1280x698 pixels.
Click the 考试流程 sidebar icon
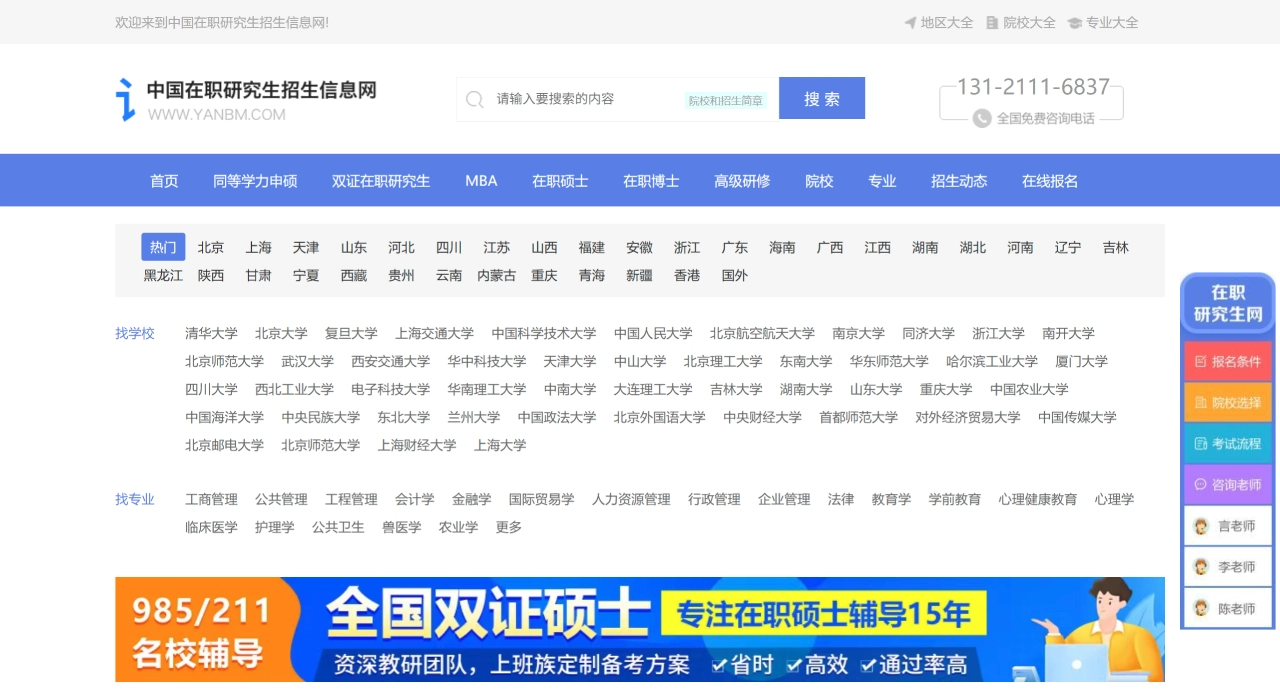pyautogui.click(x=1201, y=443)
